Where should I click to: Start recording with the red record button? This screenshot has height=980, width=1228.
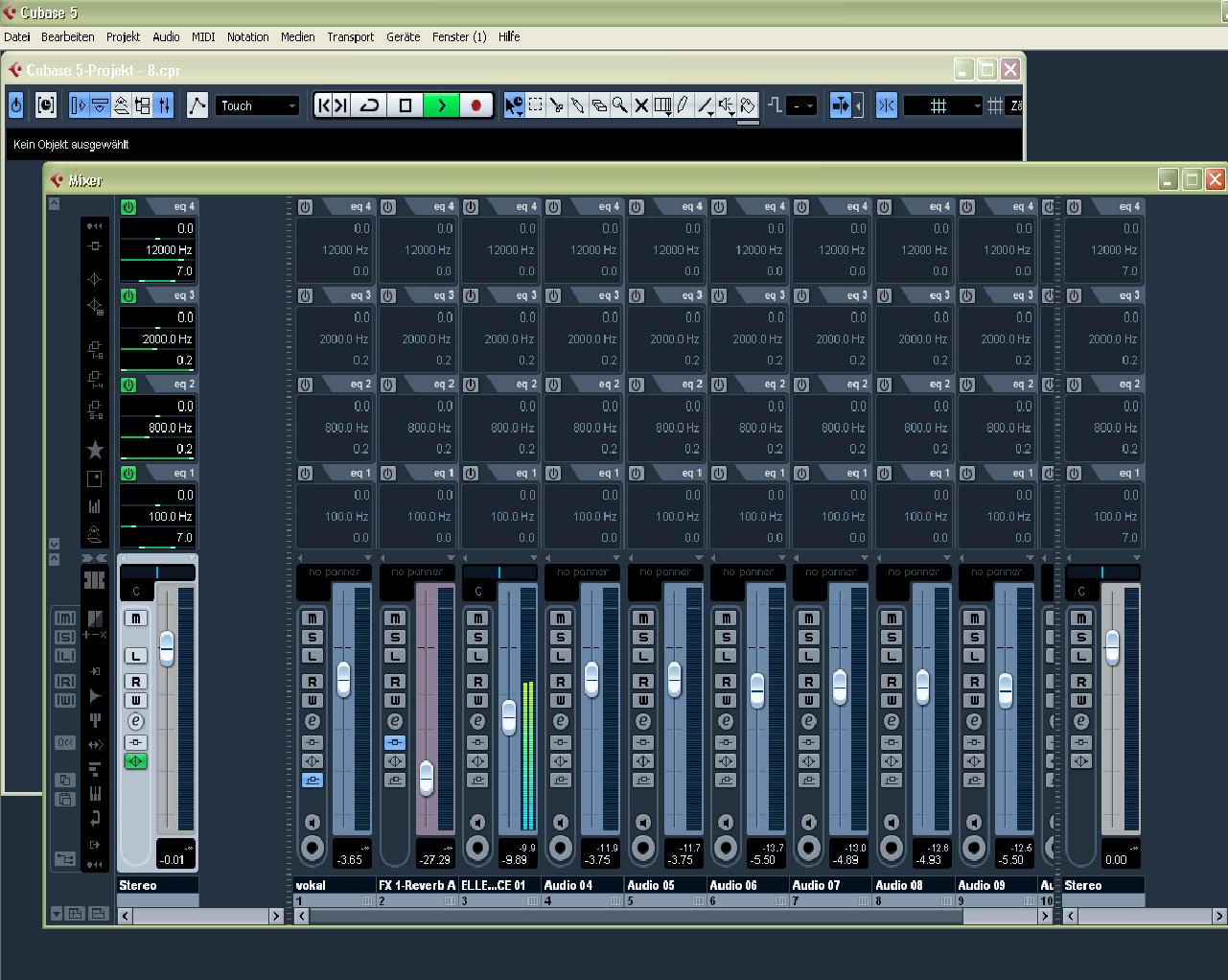tap(475, 105)
